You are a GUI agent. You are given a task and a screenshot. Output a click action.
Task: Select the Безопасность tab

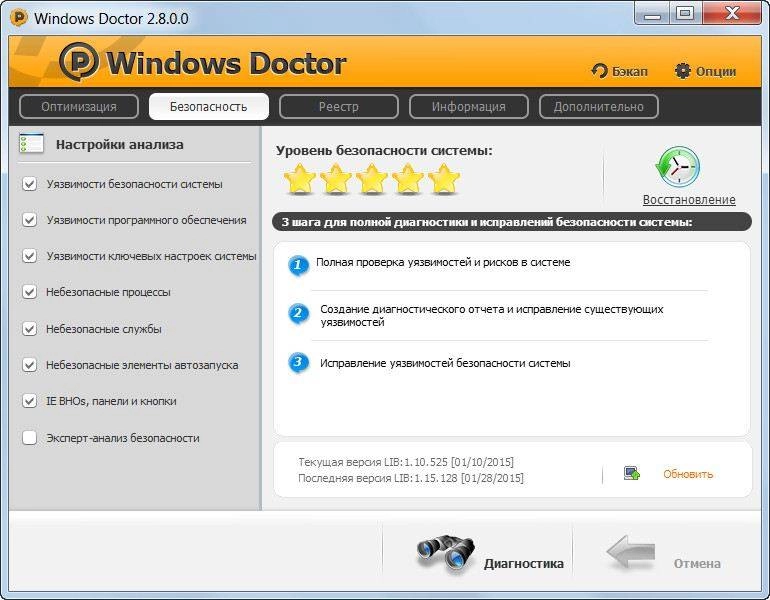click(x=209, y=107)
